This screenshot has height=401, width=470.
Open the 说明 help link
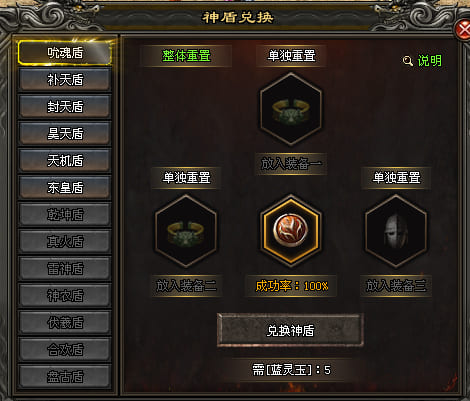tap(429, 61)
